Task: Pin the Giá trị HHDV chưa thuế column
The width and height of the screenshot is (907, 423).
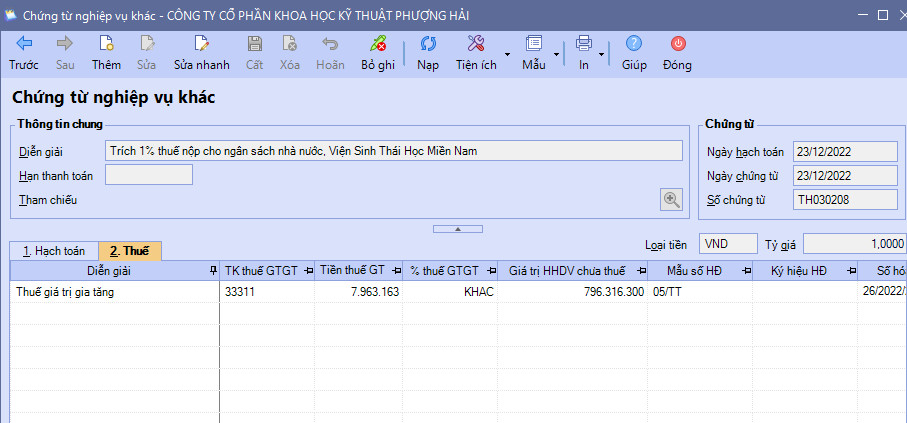Action: (641, 271)
